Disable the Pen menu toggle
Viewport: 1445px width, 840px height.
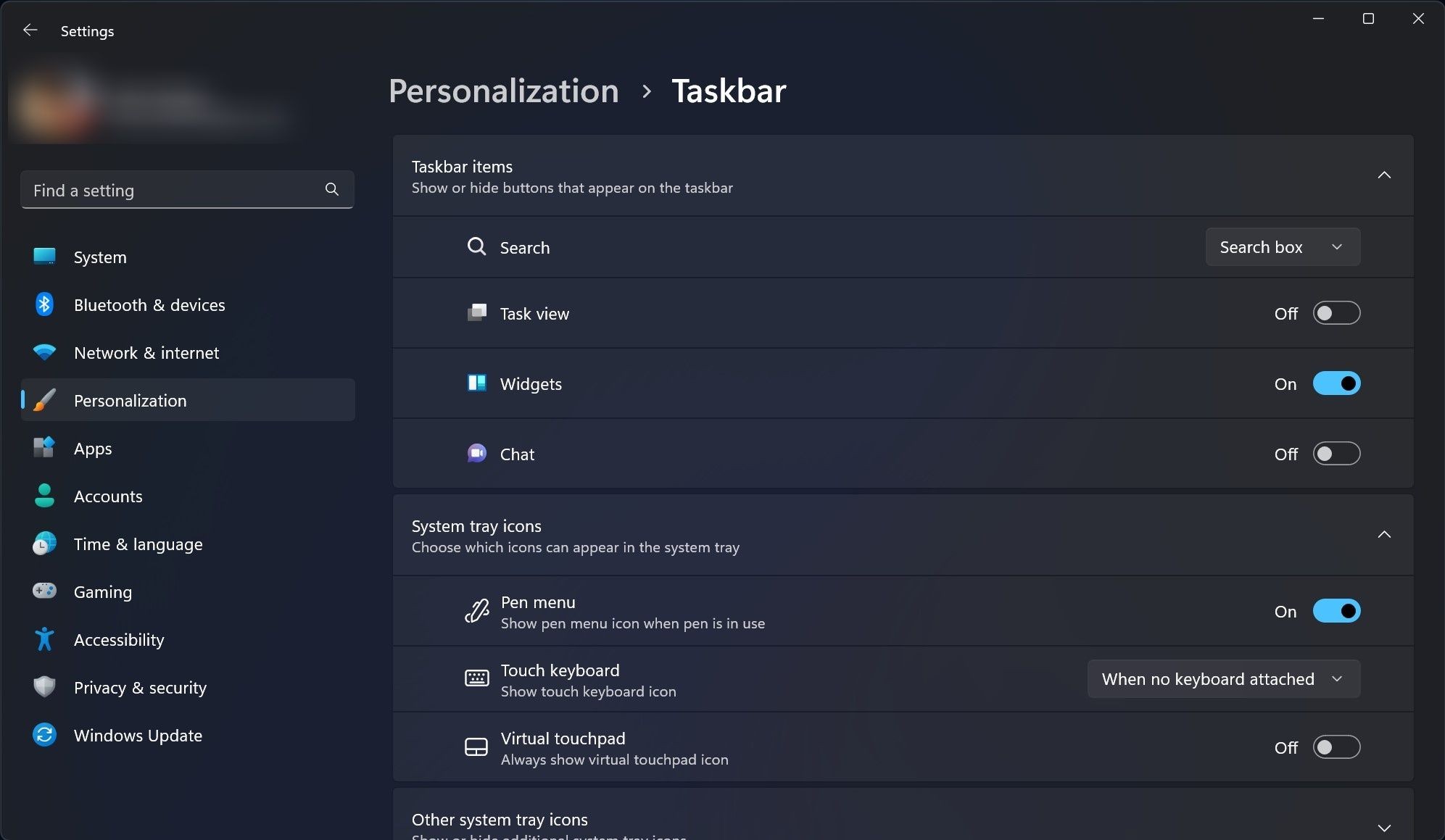(1336, 611)
